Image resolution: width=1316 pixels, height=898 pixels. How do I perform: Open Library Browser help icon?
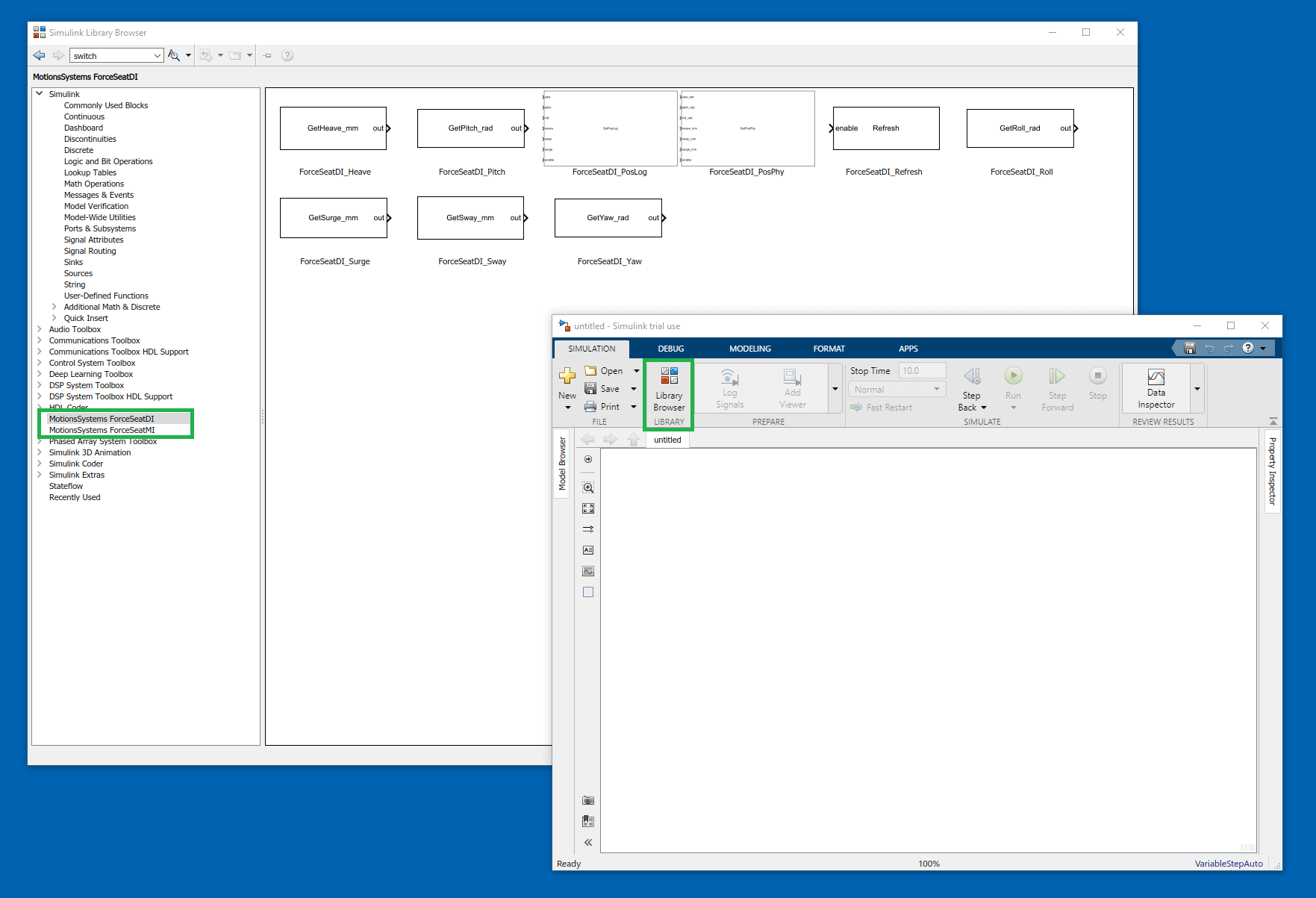coord(287,55)
